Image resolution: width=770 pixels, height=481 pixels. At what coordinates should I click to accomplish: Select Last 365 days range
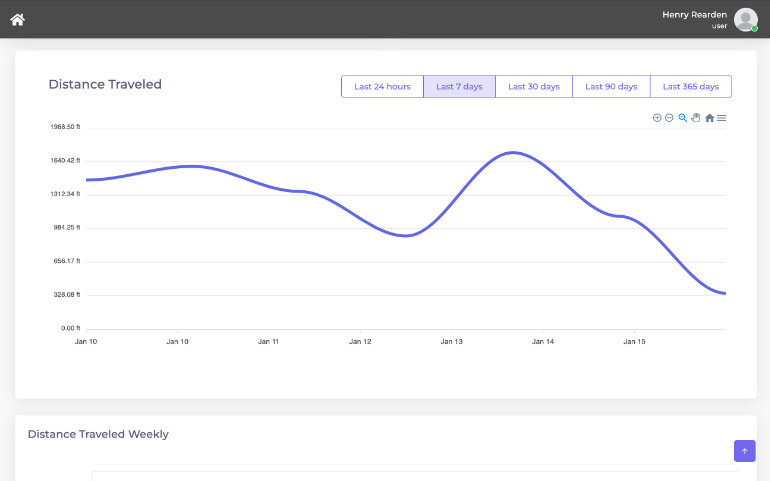coord(690,86)
